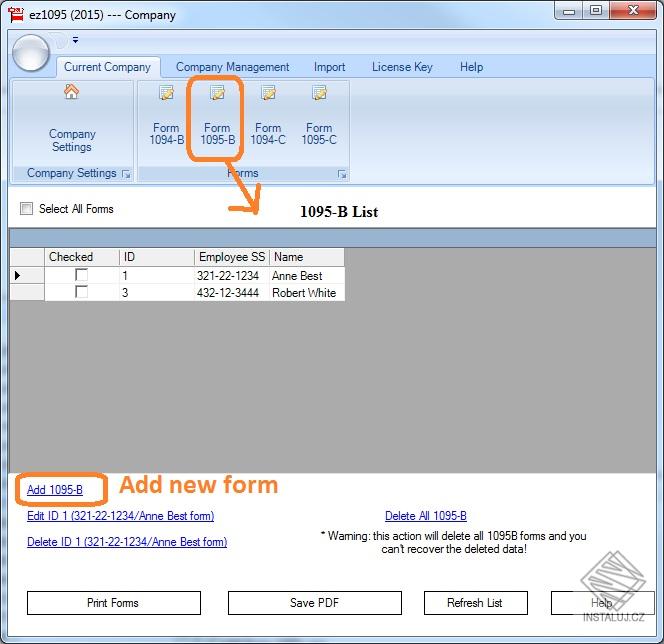Open Form 1095-C icon
This screenshot has width=664, height=644.
(x=319, y=92)
